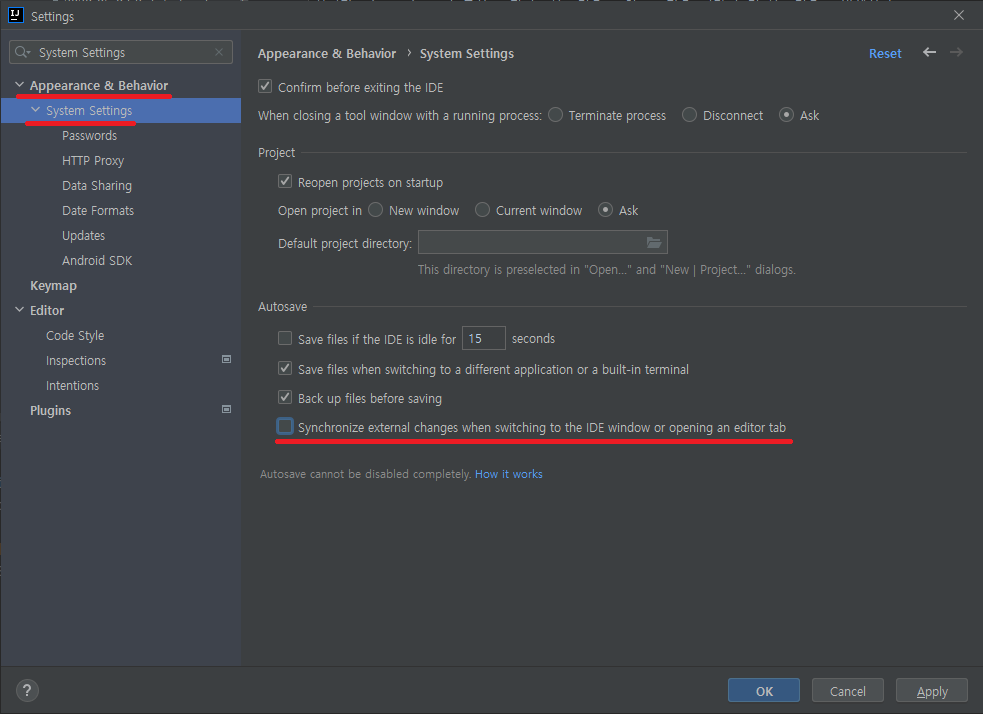The height and width of the screenshot is (714, 983).
Task: Go back with the left arrow
Action: (929, 53)
